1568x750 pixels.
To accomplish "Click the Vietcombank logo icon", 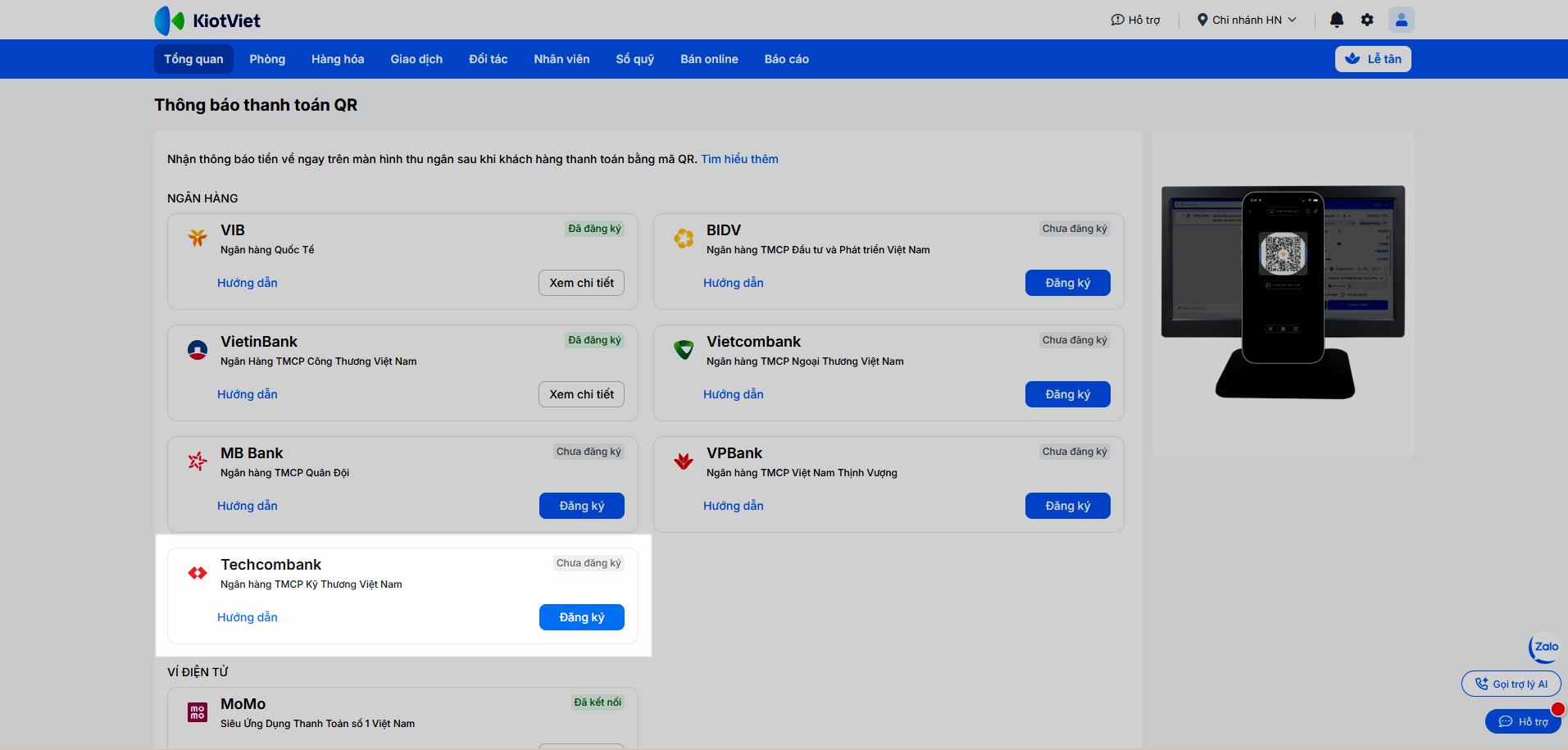I will [x=684, y=349].
